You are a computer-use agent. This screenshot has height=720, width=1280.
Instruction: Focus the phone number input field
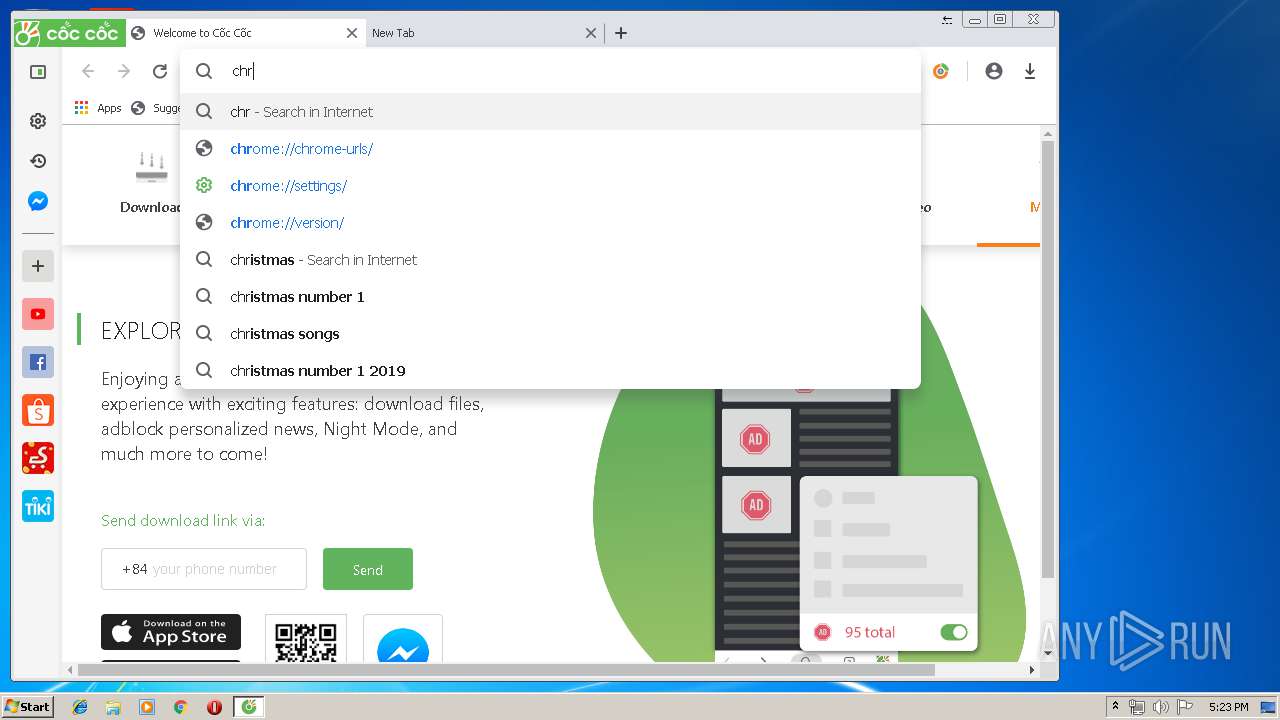[204, 569]
